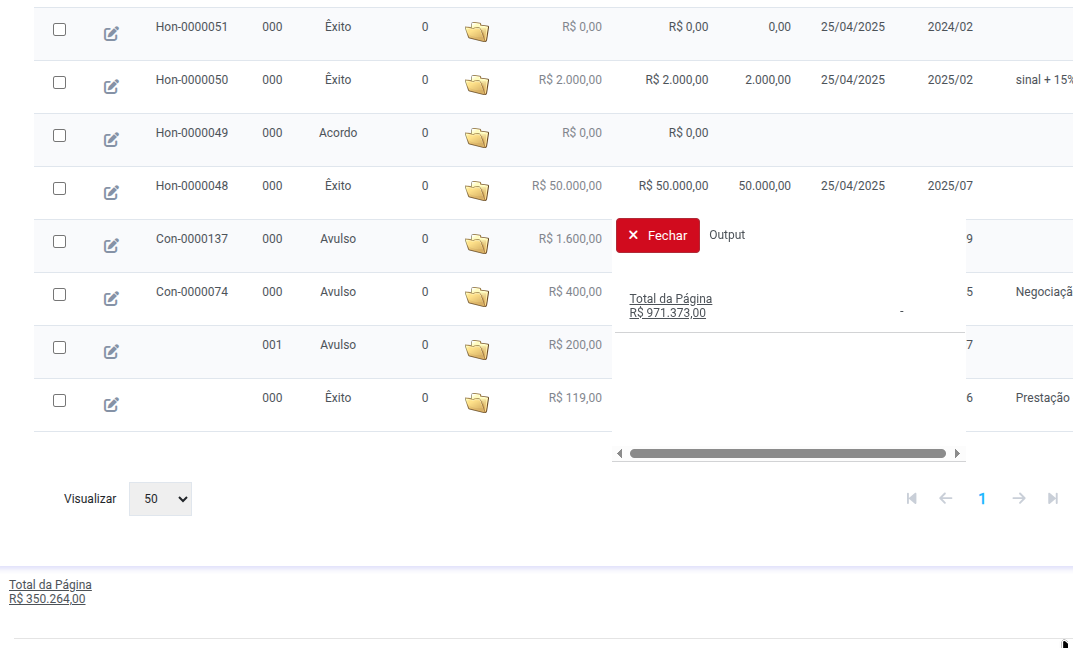Open the Visualizar 50 dropdown

point(160,499)
